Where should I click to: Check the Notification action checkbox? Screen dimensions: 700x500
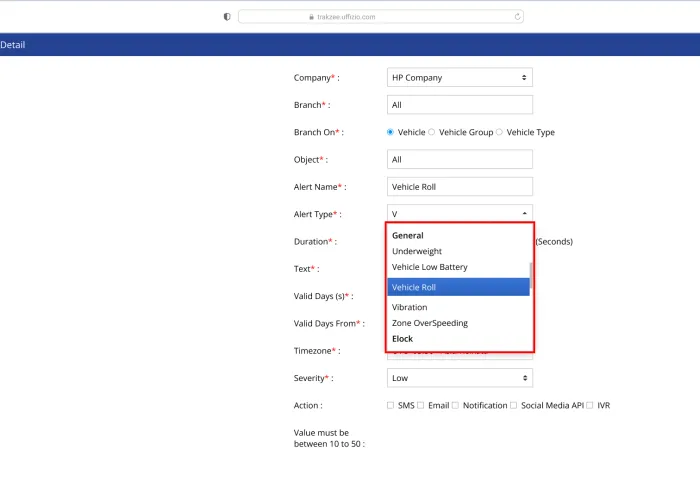point(455,405)
